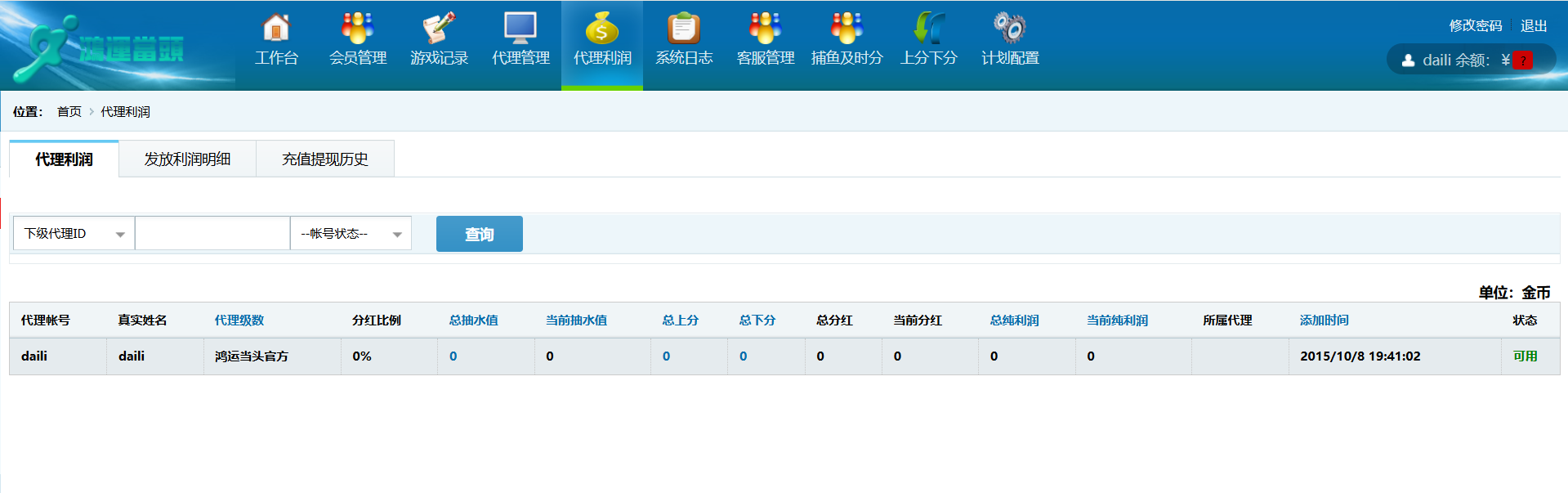1568x493 pixels.
Task: Click the 修改密码 link
Action: 1475,25
